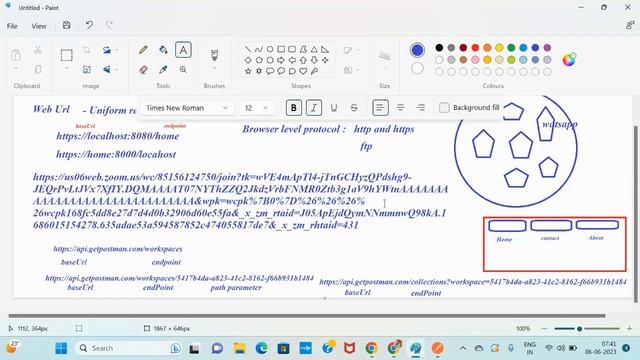Redo the last undone action

(109, 25)
